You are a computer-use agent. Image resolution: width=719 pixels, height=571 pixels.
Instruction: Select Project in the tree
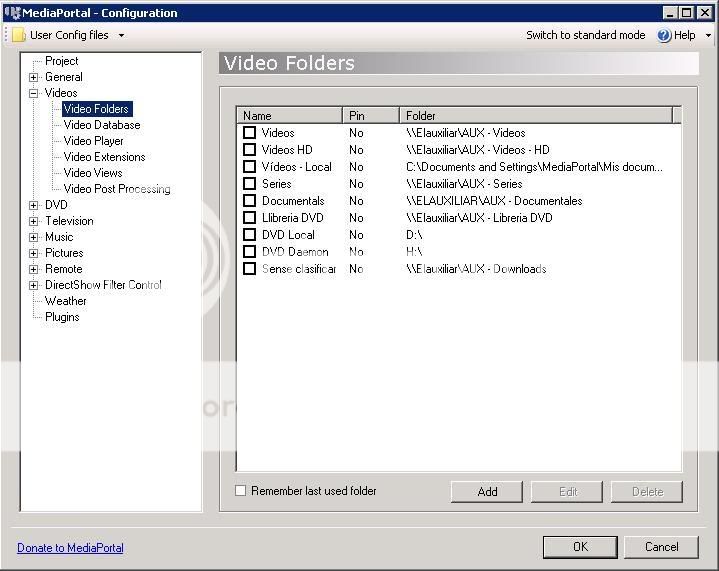[x=61, y=61]
